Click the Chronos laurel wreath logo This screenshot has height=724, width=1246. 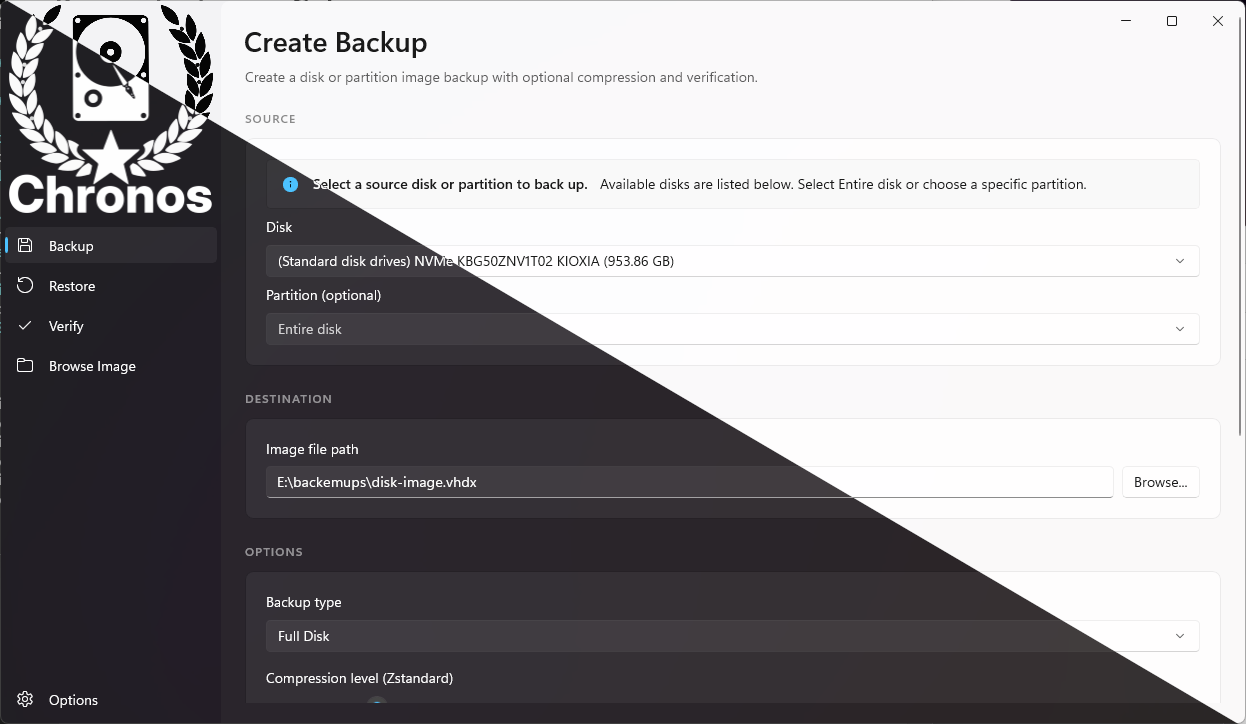pyautogui.click(x=110, y=105)
